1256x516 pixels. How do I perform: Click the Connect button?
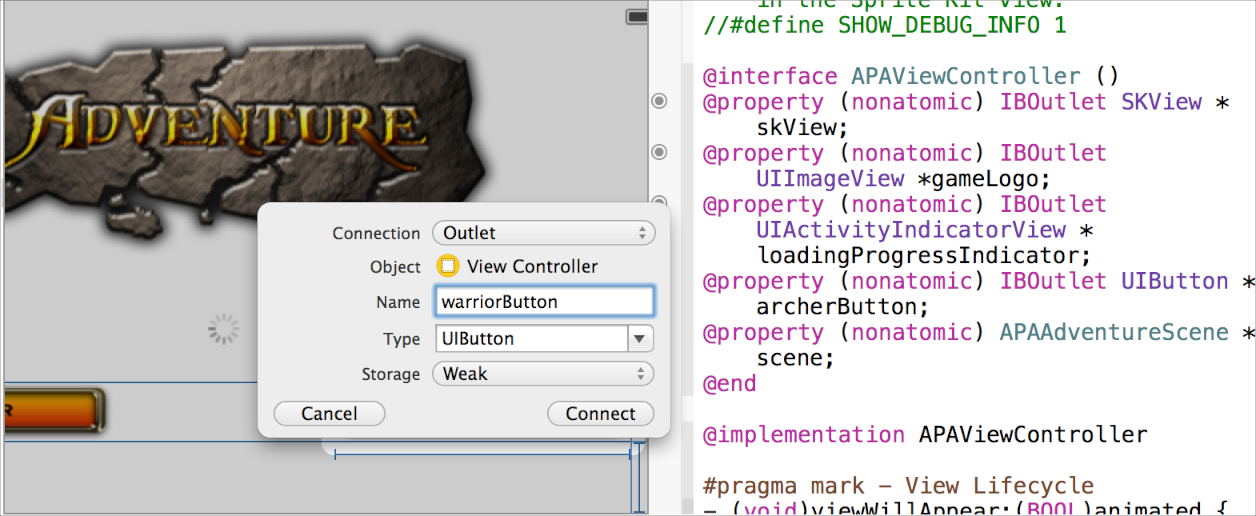pos(600,413)
